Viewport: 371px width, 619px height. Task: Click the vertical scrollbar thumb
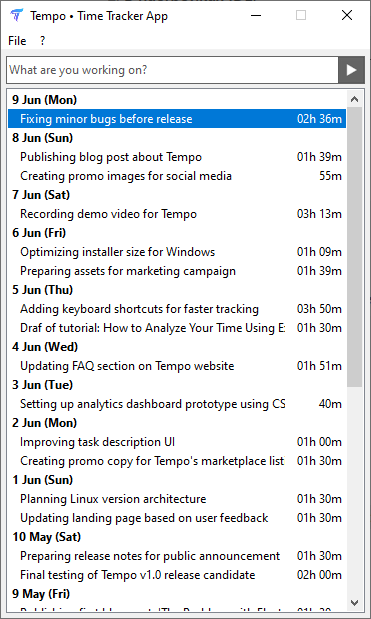354,247
